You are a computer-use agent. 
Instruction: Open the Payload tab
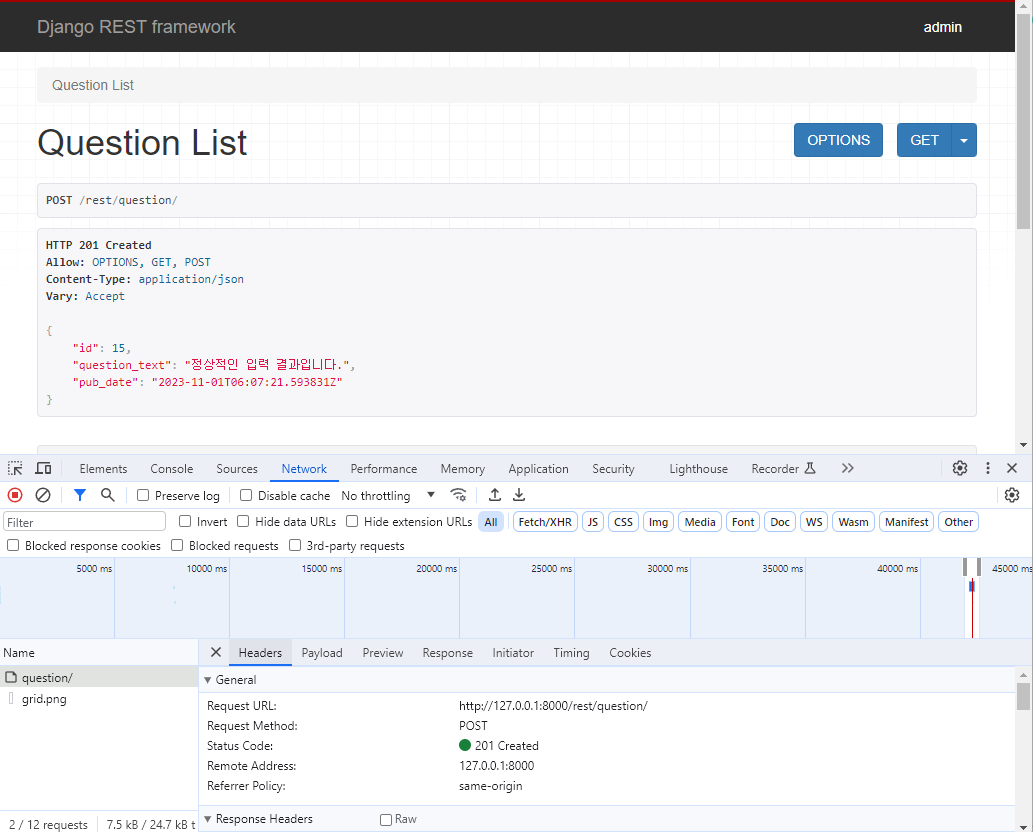pyautogui.click(x=322, y=653)
